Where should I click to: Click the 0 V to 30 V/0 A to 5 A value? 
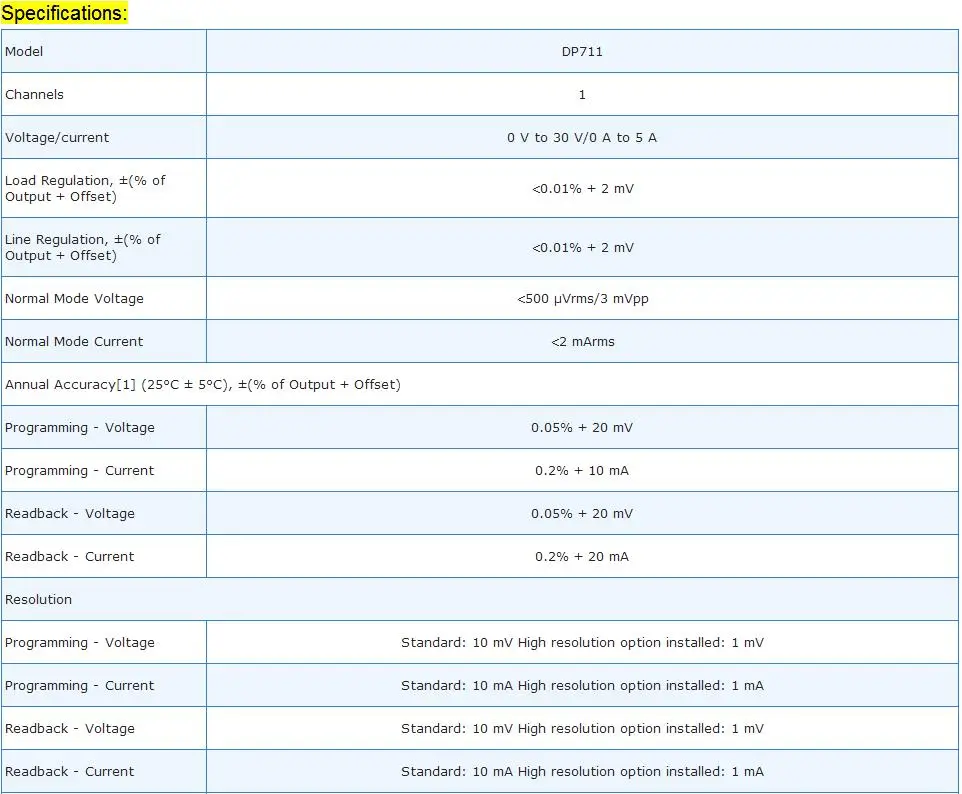pos(582,138)
